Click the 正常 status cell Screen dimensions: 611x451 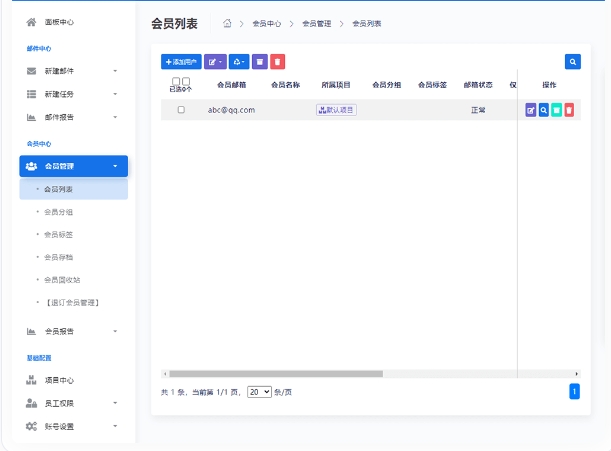pos(478,110)
